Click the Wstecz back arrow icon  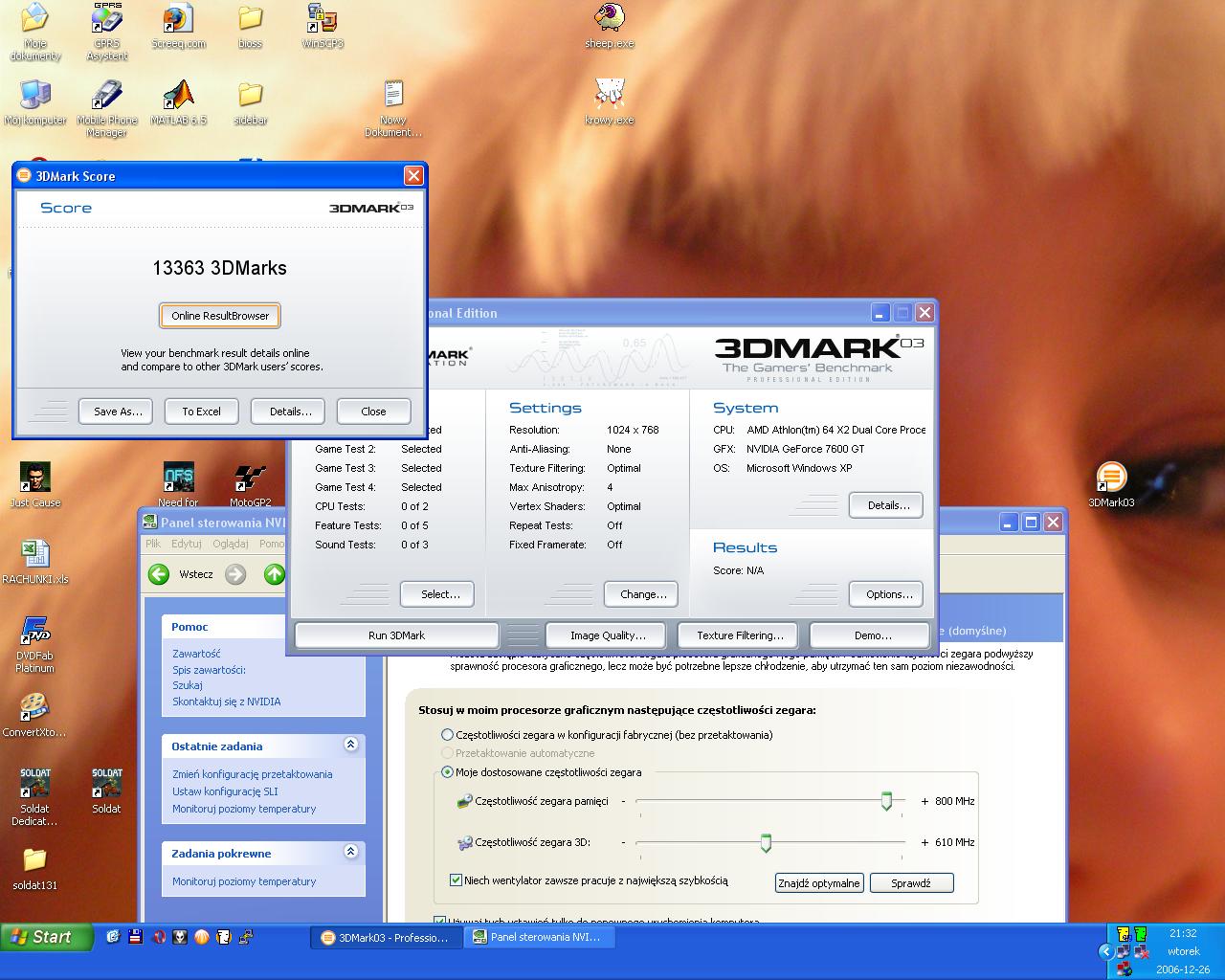coord(159,574)
